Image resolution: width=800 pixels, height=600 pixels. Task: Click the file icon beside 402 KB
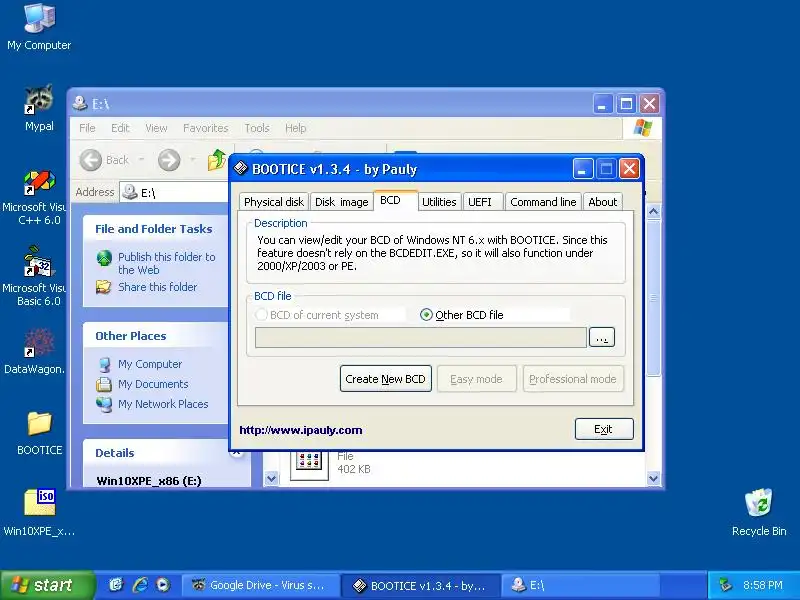coord(309,463)
